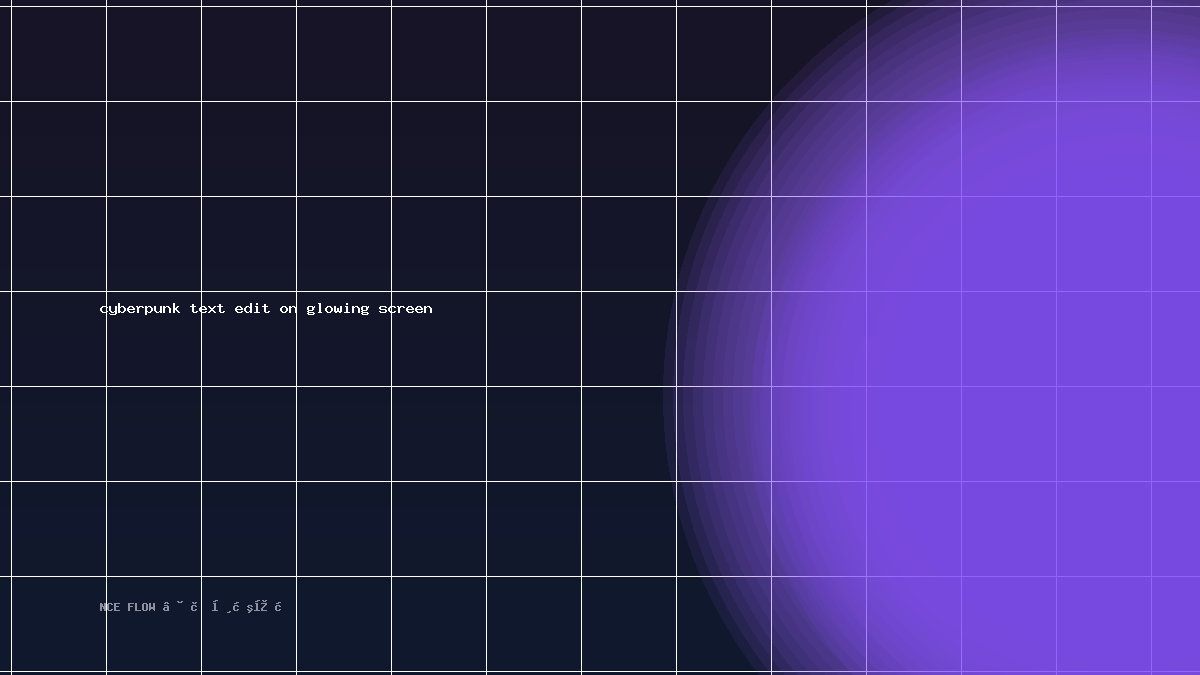
Task: Click the dark grid cell directly below "cyberpunk"
Action: (x=153, y=434)
